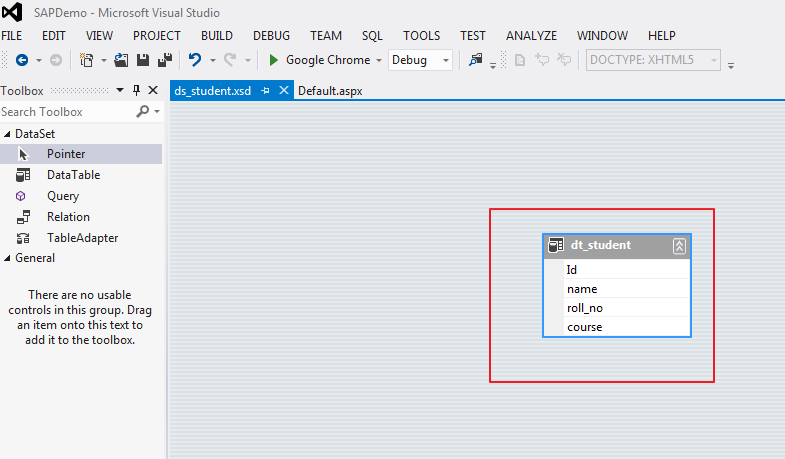Image resolution: width=785 pixels, height=459 pixels.
Task: Open toolbar overflow options after DOCTYPE box
Action: click(x=731, y=66)
